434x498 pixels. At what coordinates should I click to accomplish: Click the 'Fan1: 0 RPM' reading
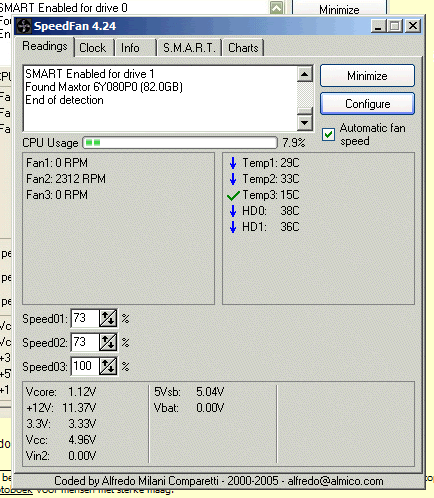57,163
